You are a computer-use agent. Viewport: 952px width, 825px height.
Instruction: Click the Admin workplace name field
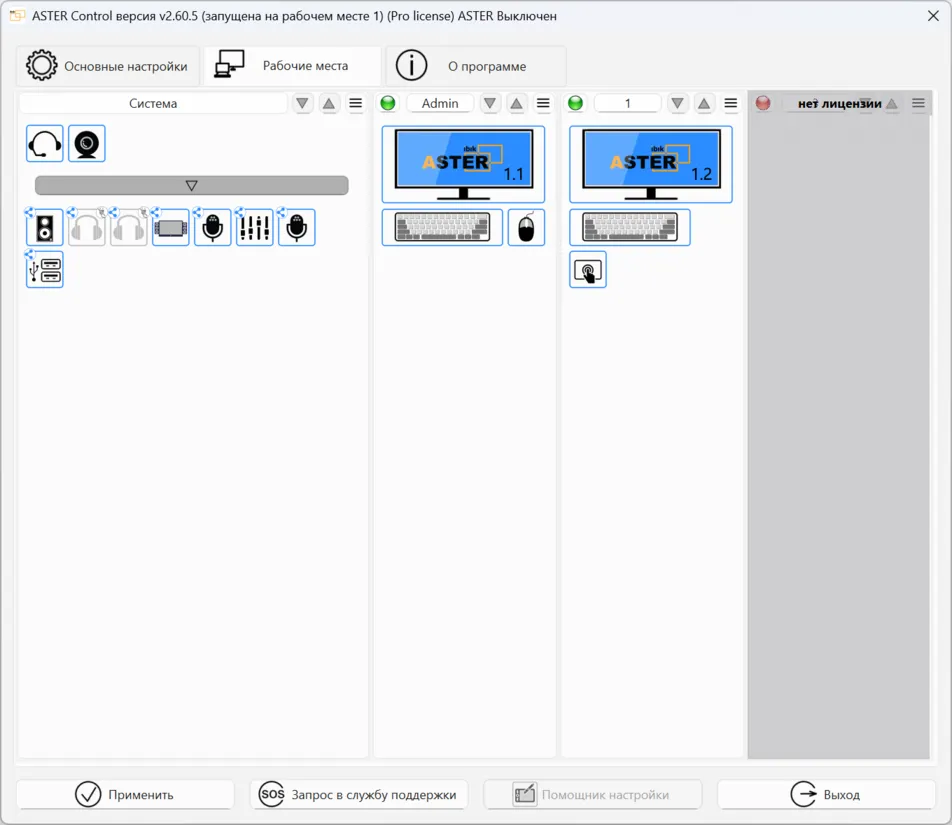point(440,102)
